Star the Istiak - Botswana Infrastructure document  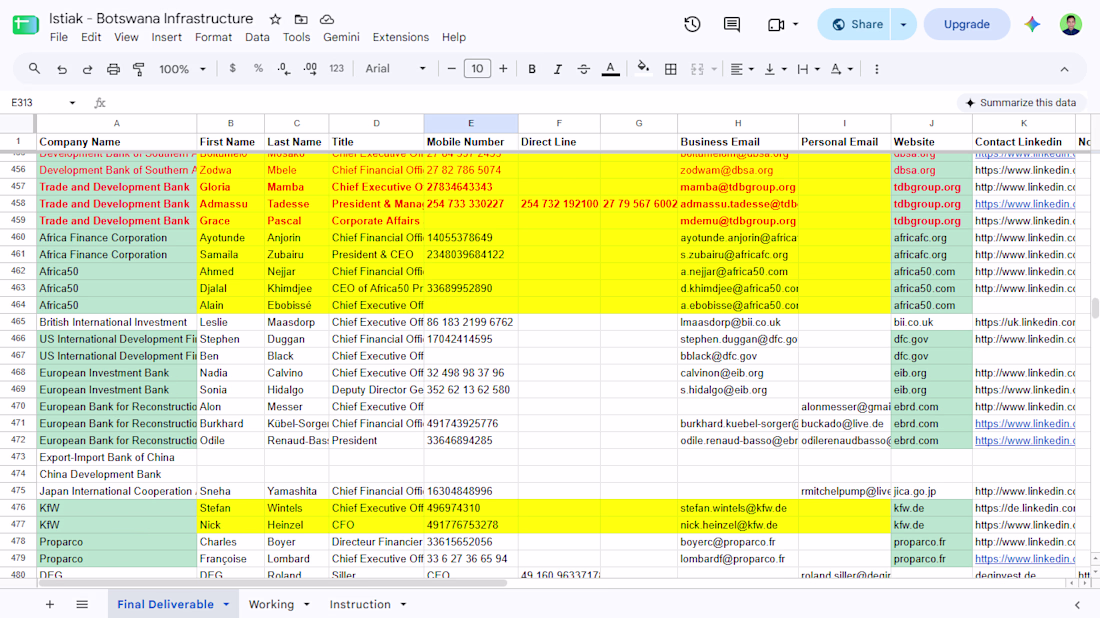(275, 20)
